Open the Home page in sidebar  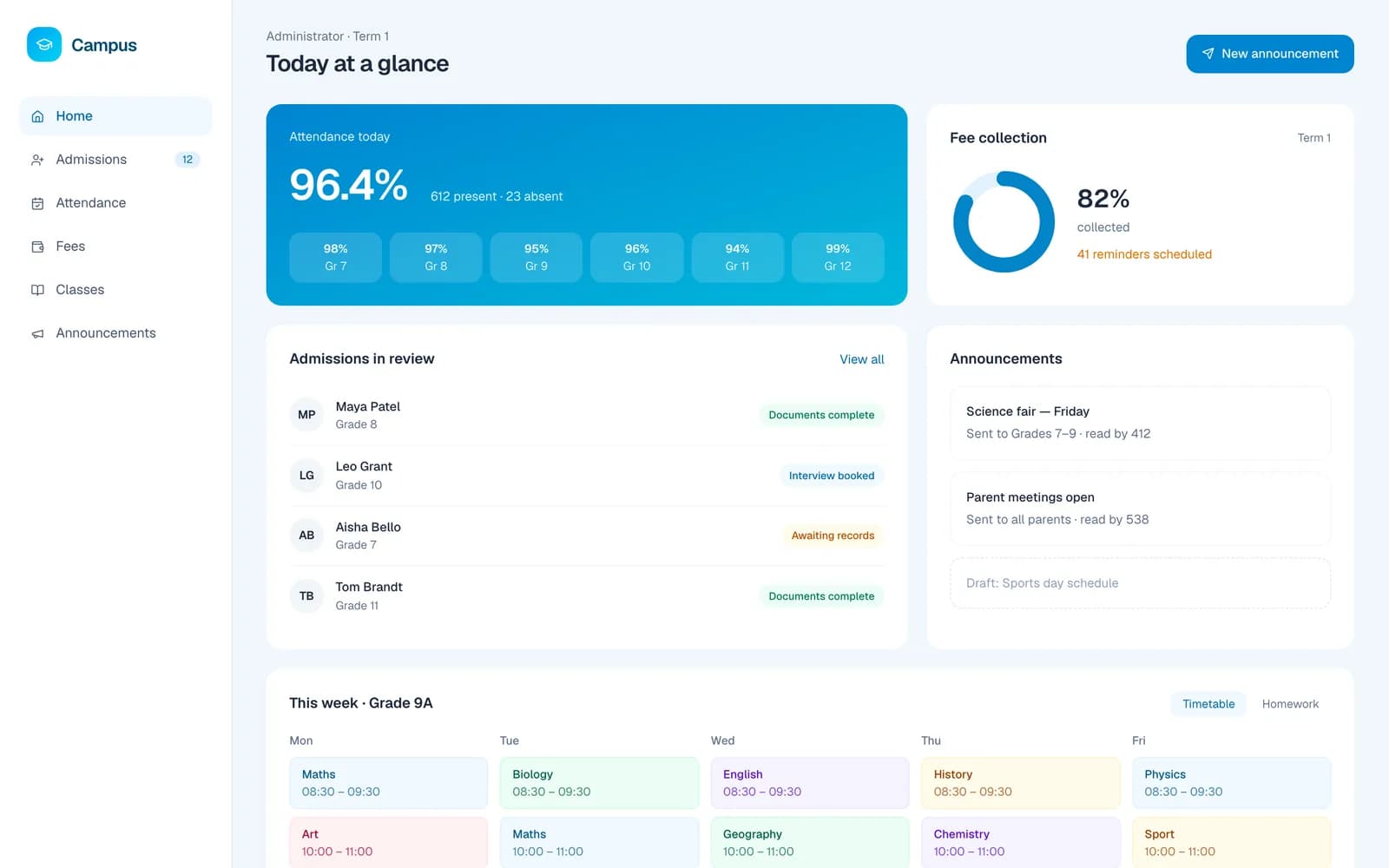coord(115,116)
